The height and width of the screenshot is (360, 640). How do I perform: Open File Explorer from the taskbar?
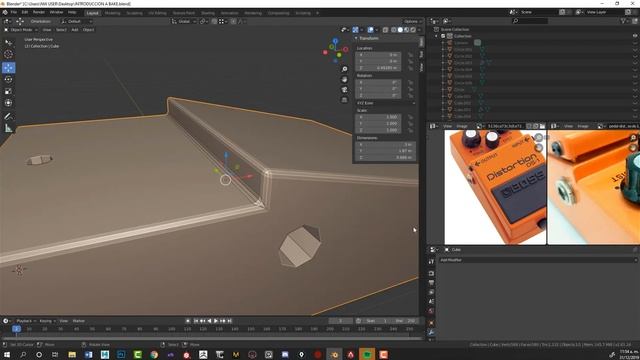[72, 354]
